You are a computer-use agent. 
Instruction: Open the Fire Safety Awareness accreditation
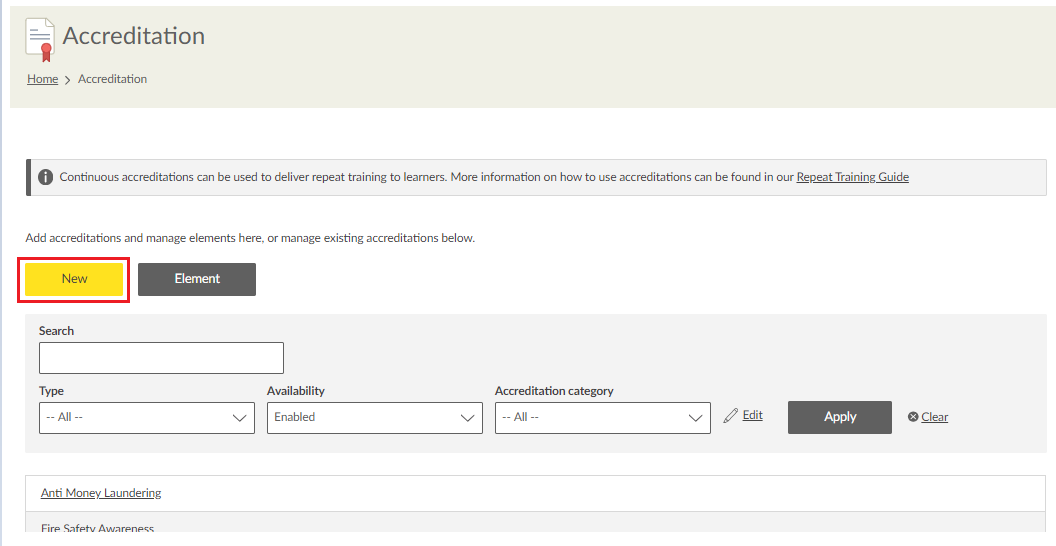tap(98, 529)
